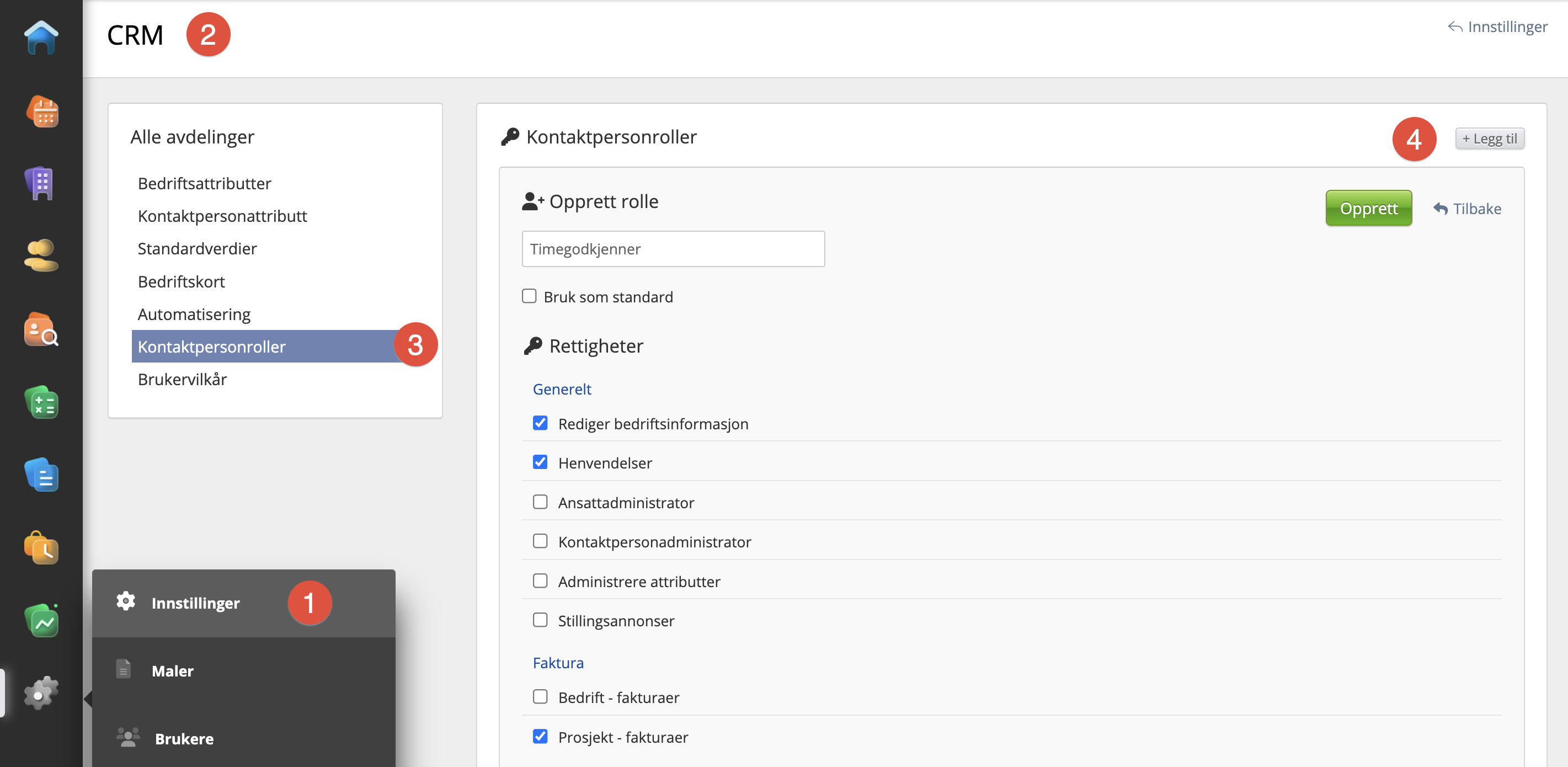Select Brukere in the popup menu
The height and width of the screenshot is (767, 1568).
(184, 738)
